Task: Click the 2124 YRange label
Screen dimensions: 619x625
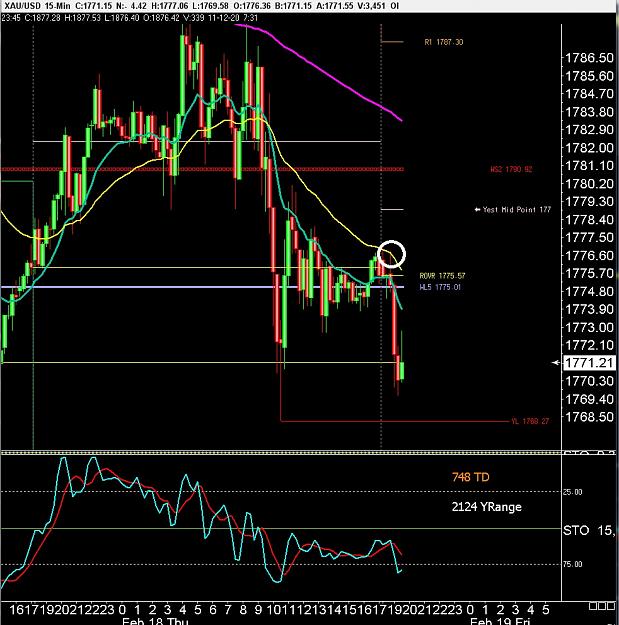Action: [x=487, y=507]
